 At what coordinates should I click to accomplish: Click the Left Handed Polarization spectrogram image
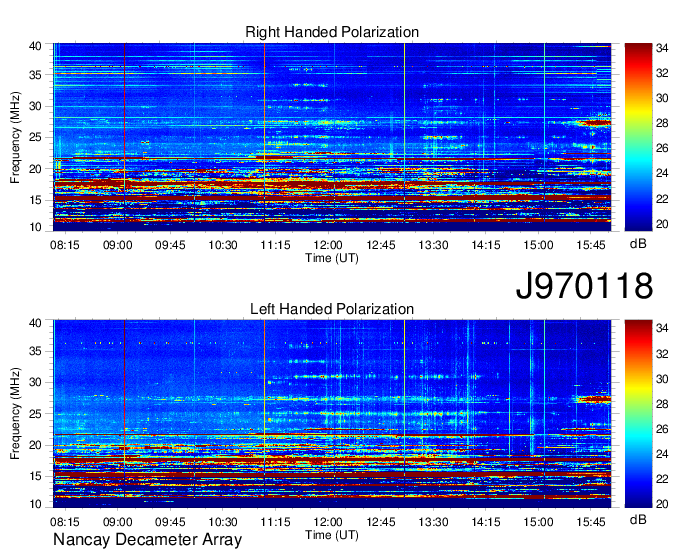(x=332, y=414)
